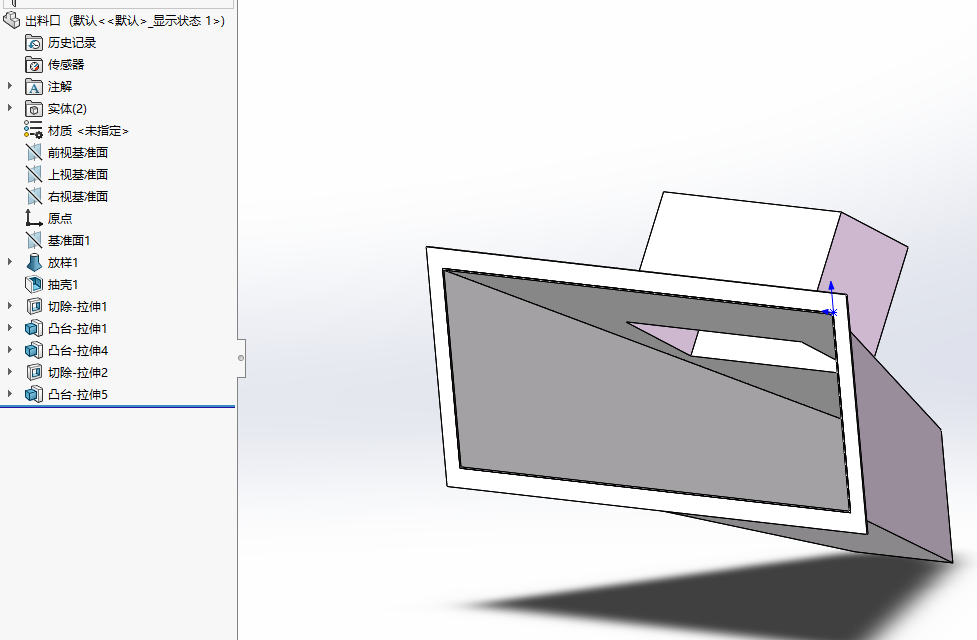The image size is (977, 640).
Task: Select the 原点 label
Action: click(60, 219)
